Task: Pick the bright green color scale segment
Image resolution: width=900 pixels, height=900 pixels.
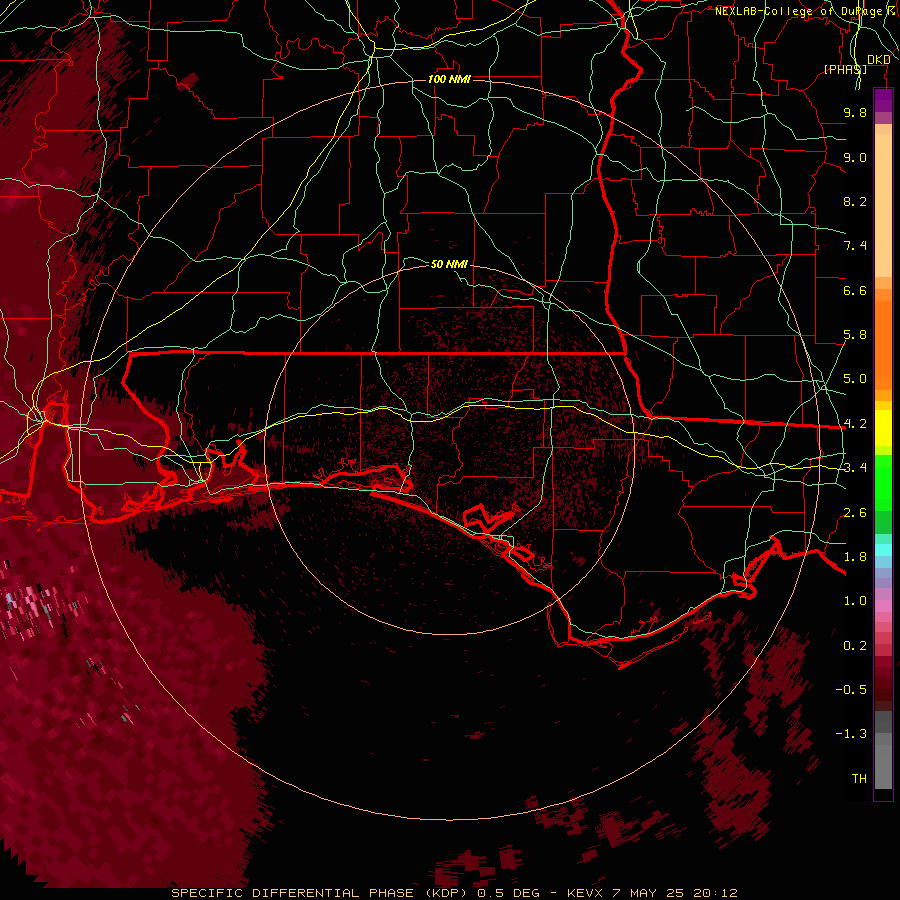Action: point(883,482)
